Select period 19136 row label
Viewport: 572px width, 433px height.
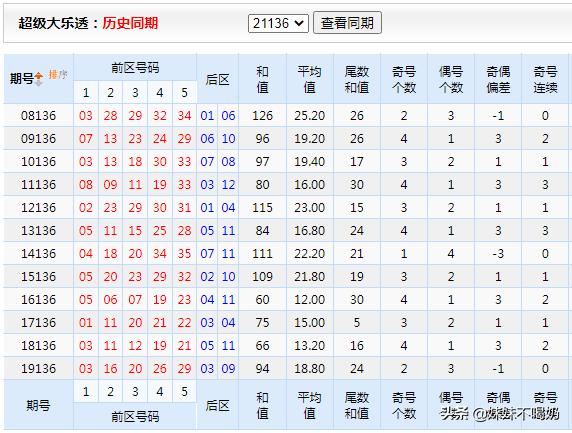pos(38,368)
